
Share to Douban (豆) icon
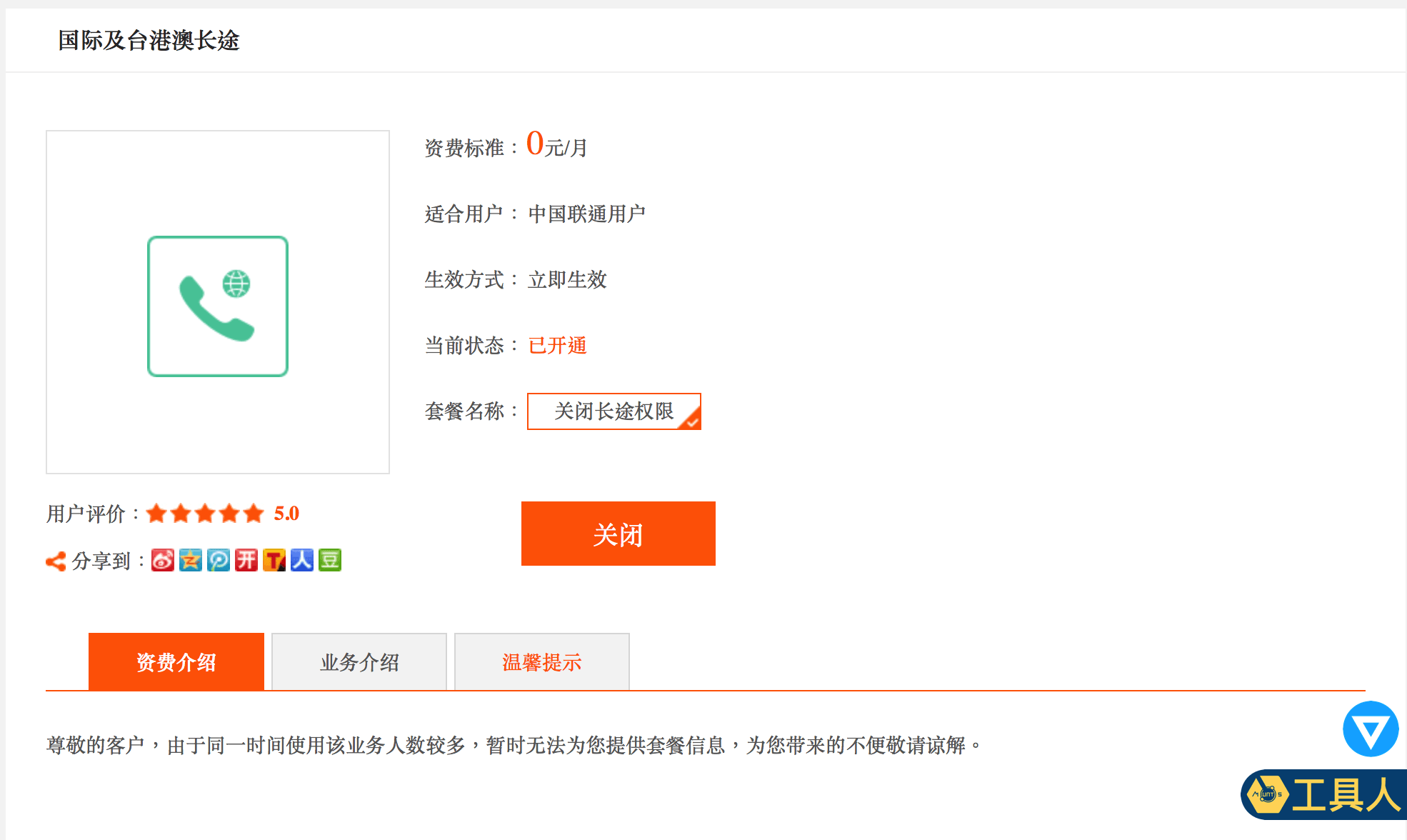pos(330,560)
